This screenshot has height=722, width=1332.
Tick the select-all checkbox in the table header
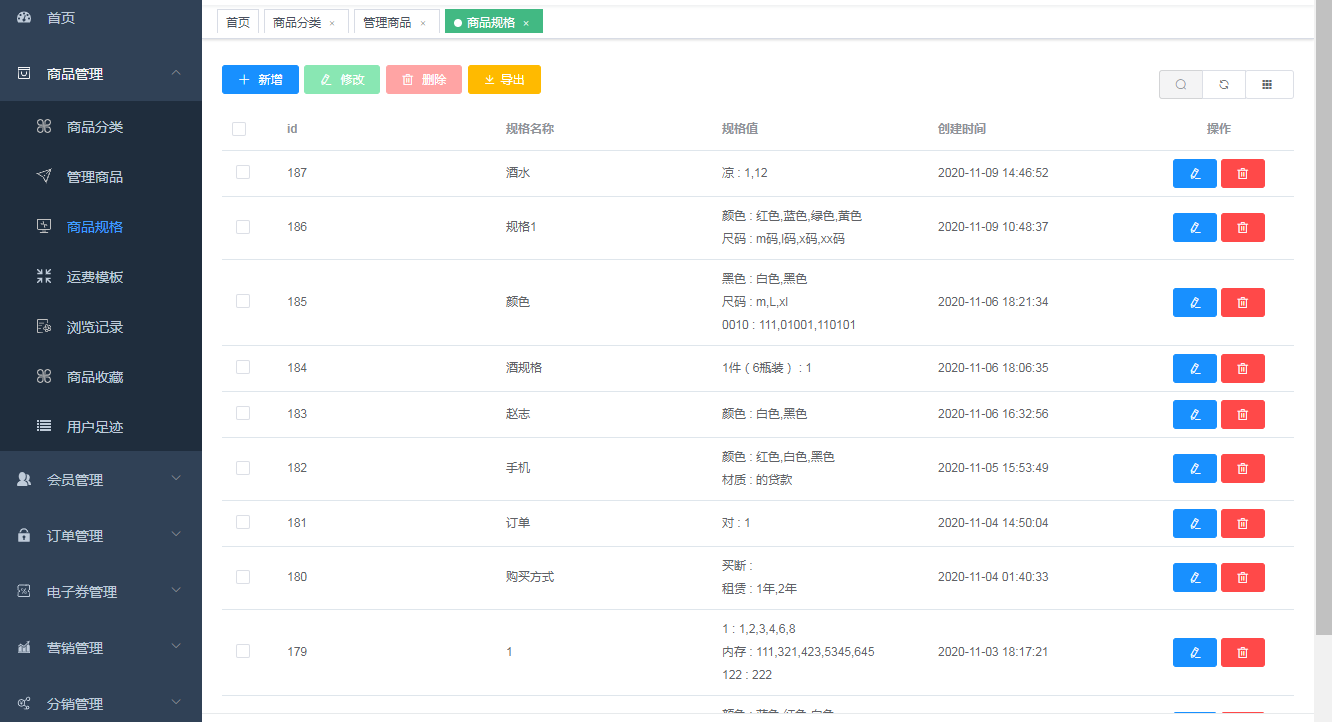239,129
